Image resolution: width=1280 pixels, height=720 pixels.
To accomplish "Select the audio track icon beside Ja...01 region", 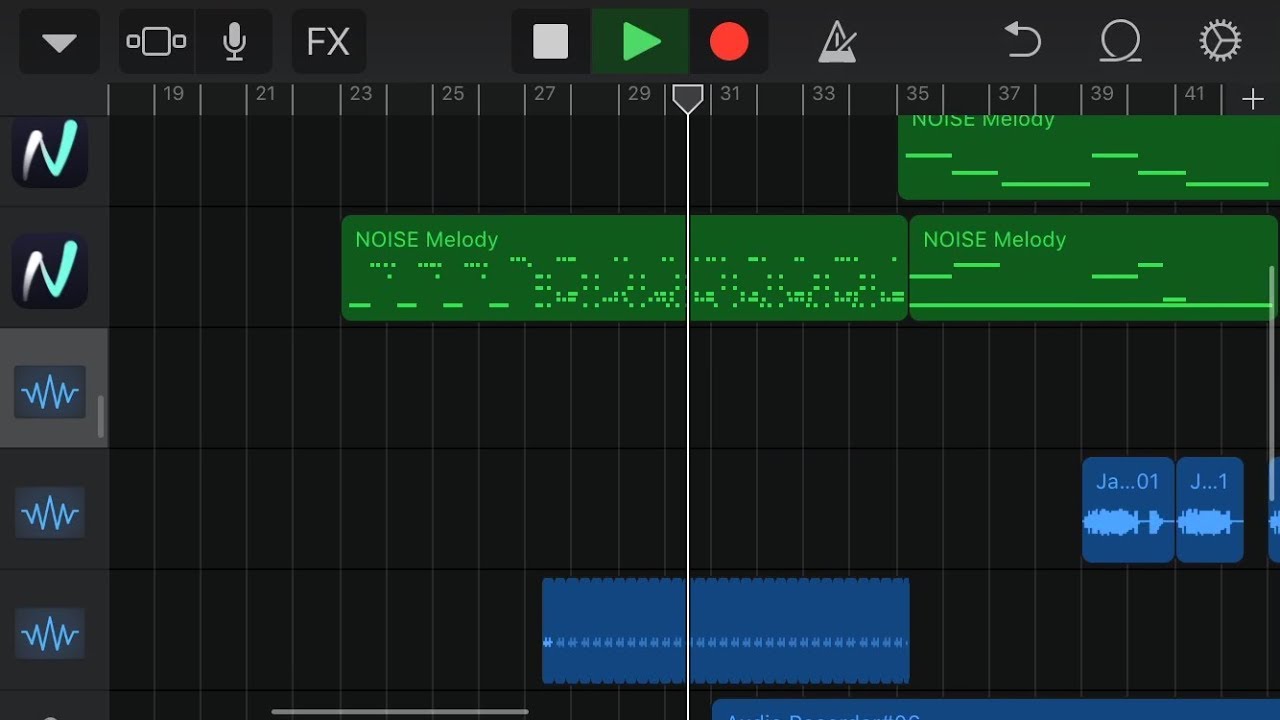I will tap(50, 514).
